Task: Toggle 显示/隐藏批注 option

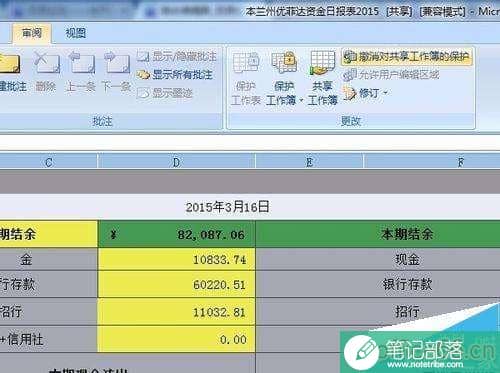Action: [177, 57]
